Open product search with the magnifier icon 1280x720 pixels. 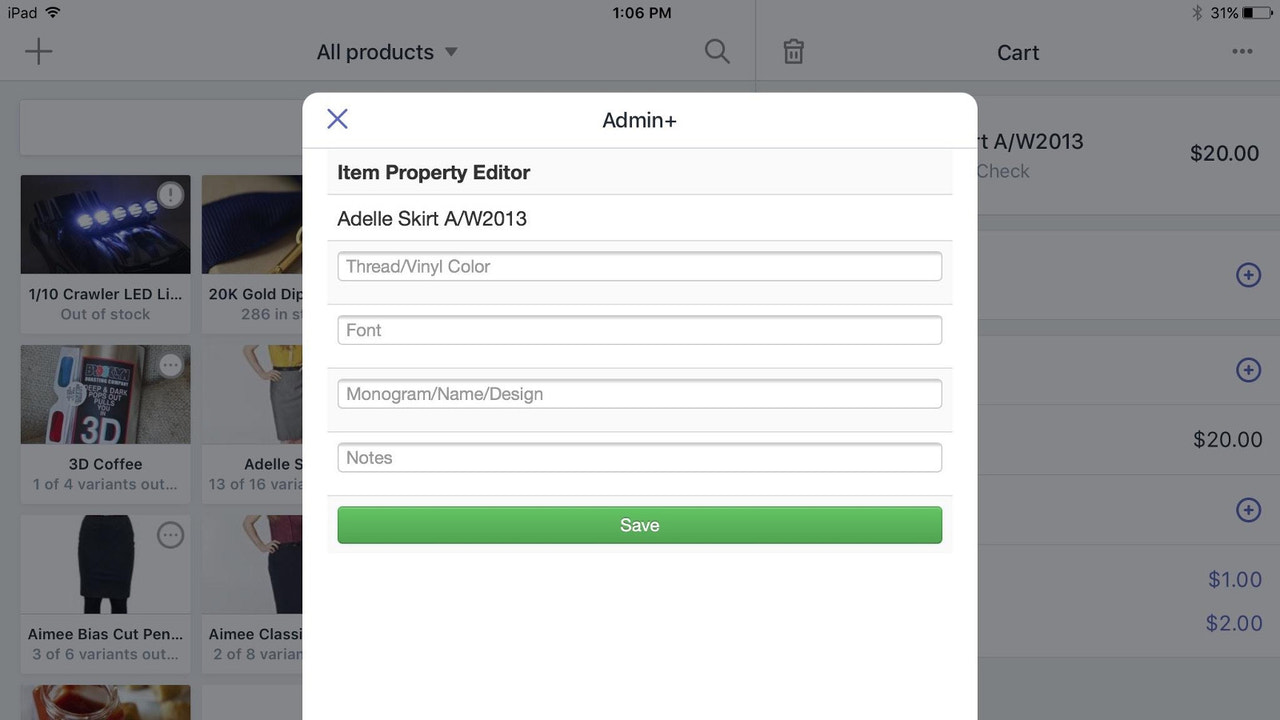point(716,51)
